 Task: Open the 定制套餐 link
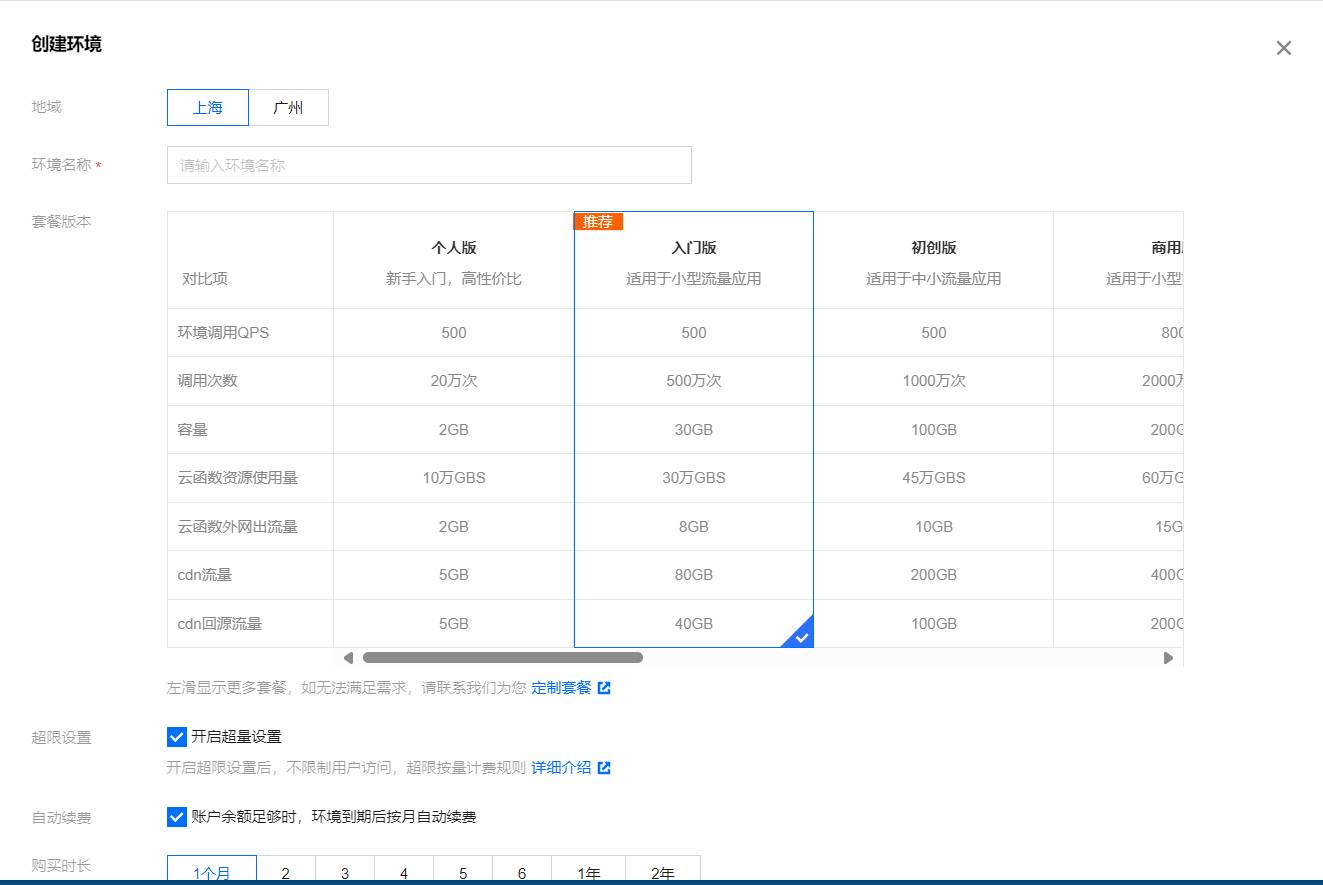(561, 688)
